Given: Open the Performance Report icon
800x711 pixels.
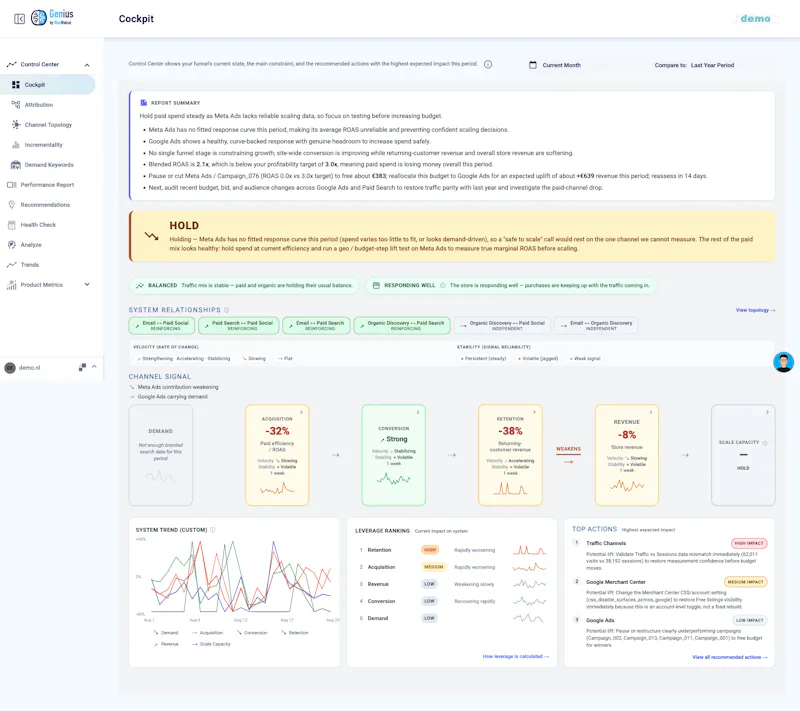Looking at the screenshot, I should [12, 185].
